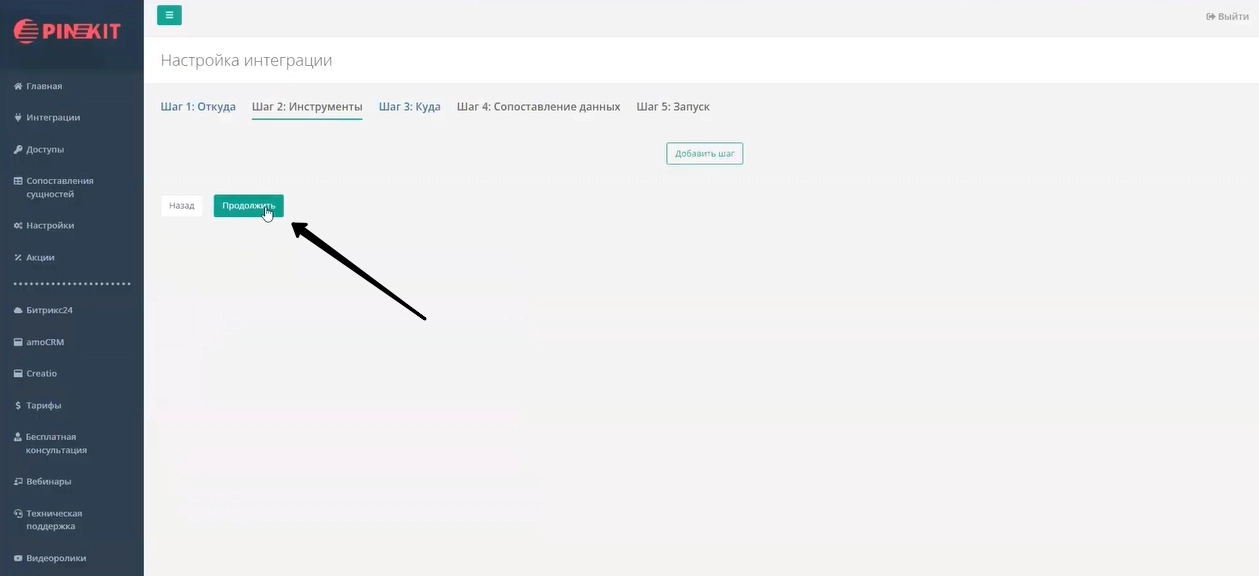Click the Назад button

[182, 206]
